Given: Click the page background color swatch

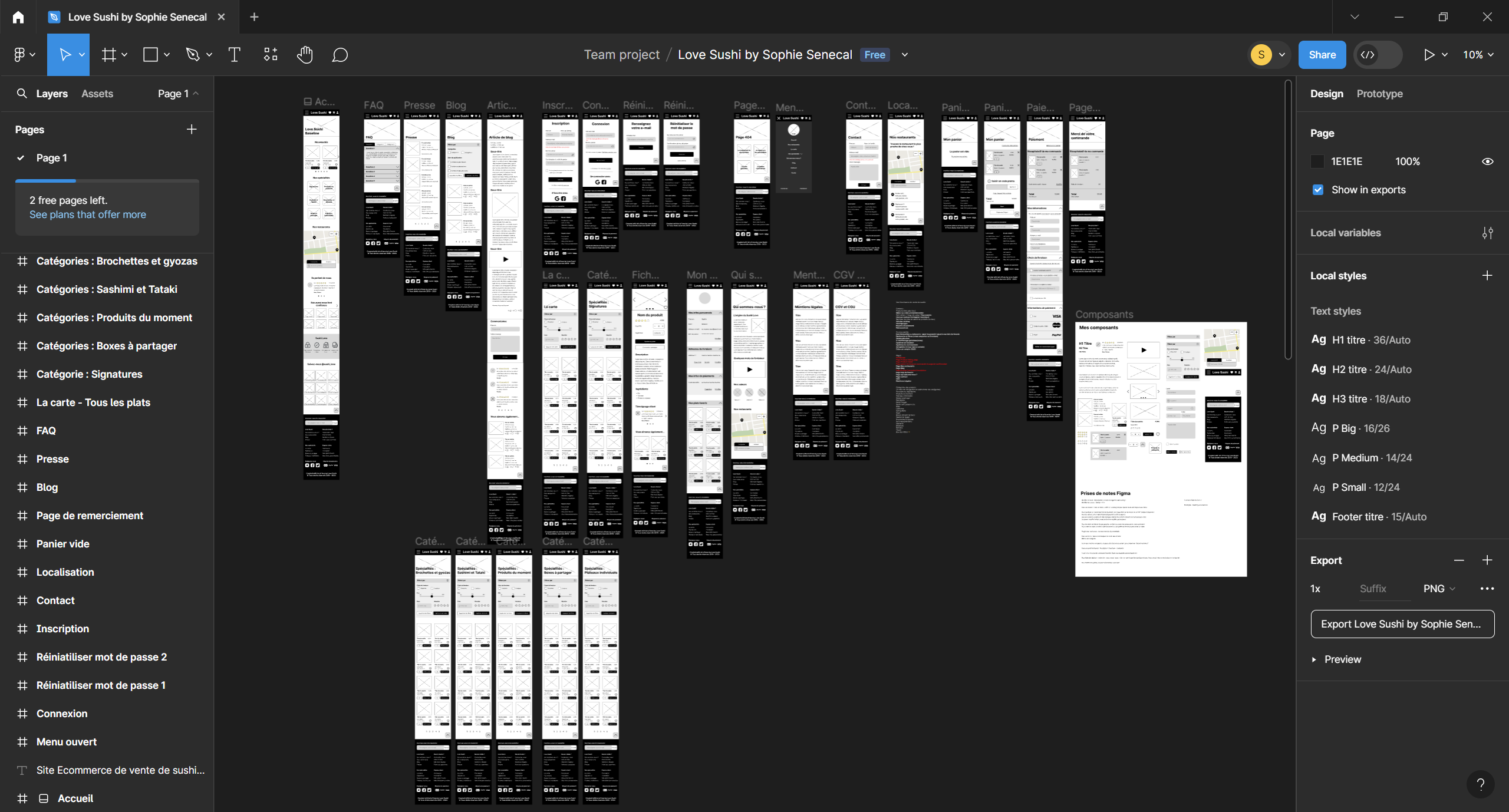Looking at the screenshot, I should coord(1317,161).
